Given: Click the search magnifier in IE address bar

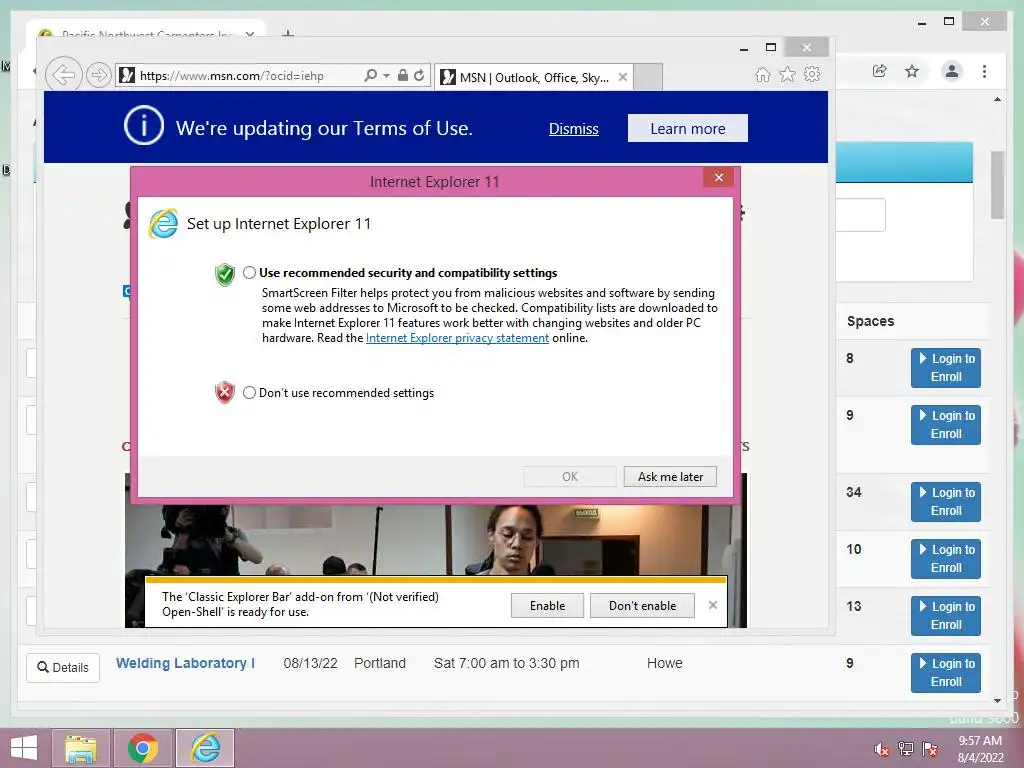Looking at the screenshot, I should pos(370,76).
